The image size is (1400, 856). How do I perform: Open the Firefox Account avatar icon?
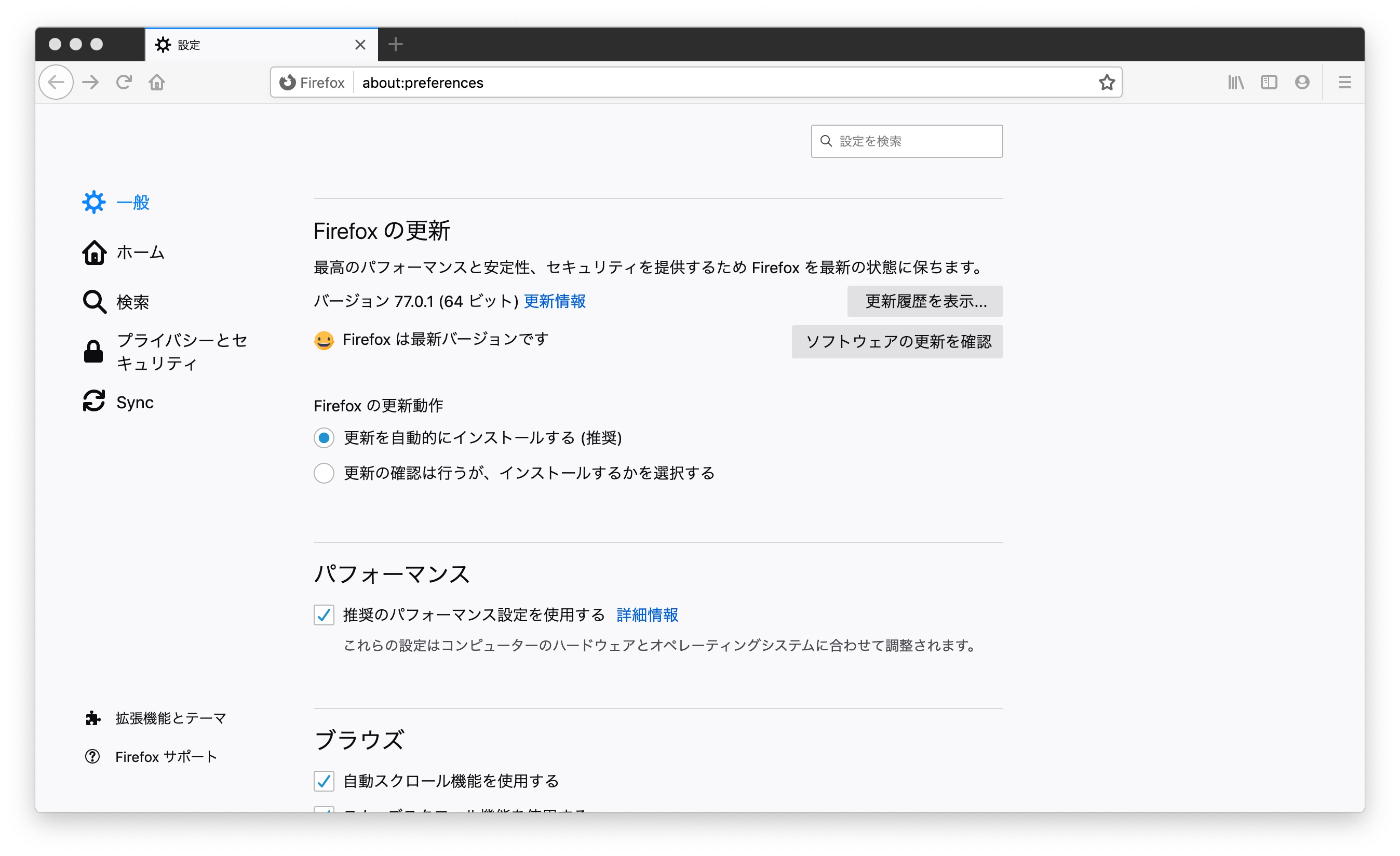click(1302, 83)
